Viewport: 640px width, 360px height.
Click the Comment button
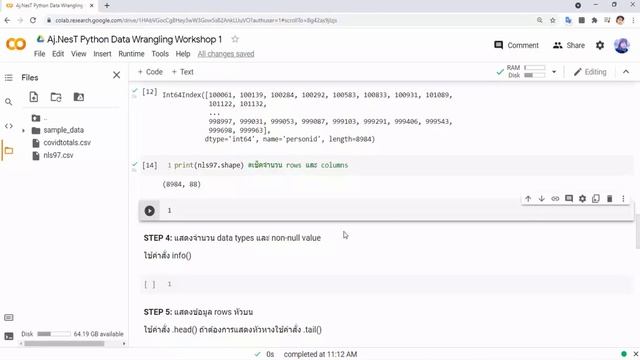516,45
